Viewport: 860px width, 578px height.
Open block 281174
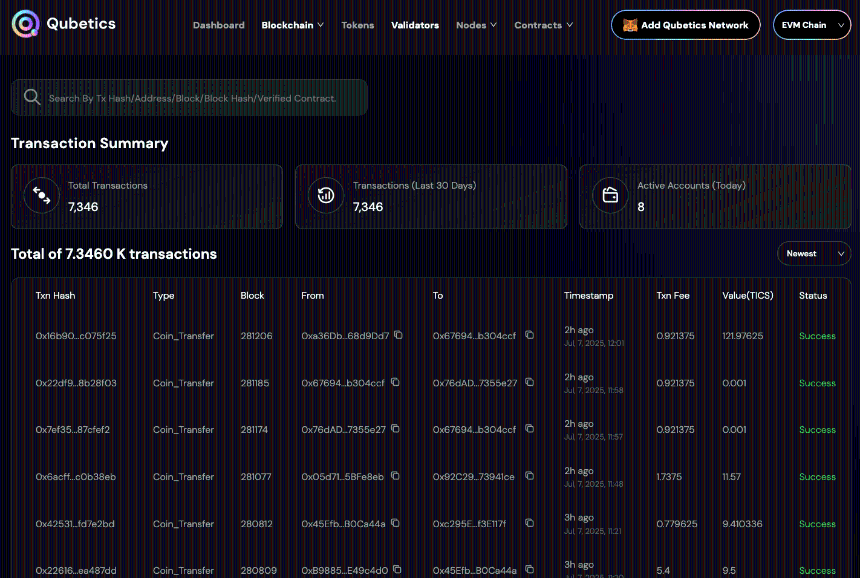point(254,429)
